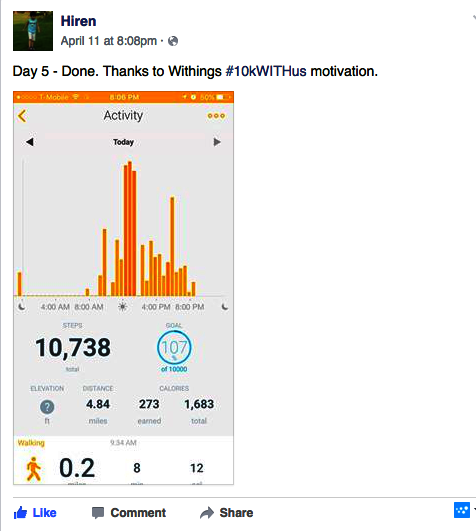Go to next day with right arrow
The height and width of the screenshot is (531, 476).
217,142
